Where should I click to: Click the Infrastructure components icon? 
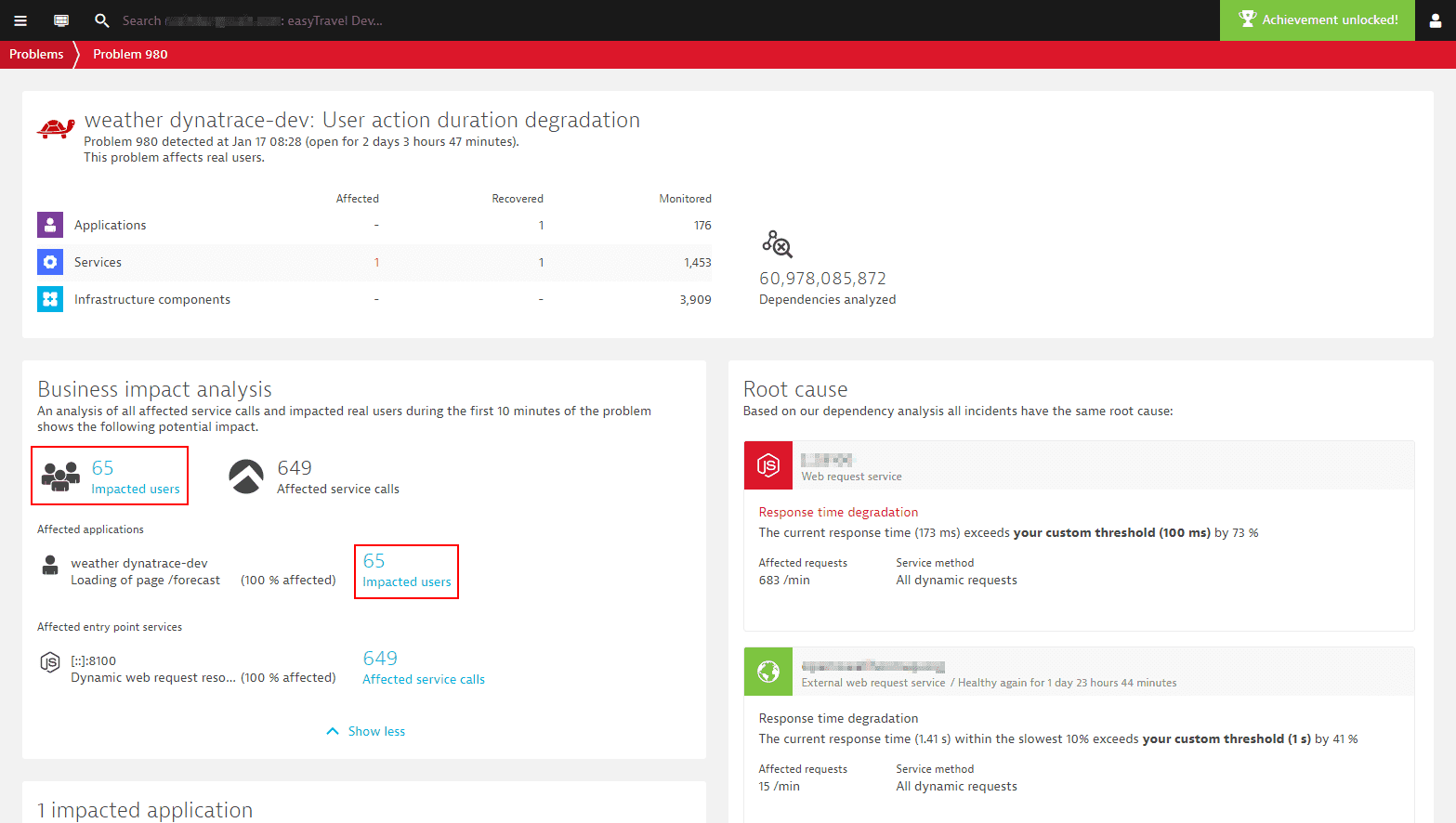click(50, 299)
